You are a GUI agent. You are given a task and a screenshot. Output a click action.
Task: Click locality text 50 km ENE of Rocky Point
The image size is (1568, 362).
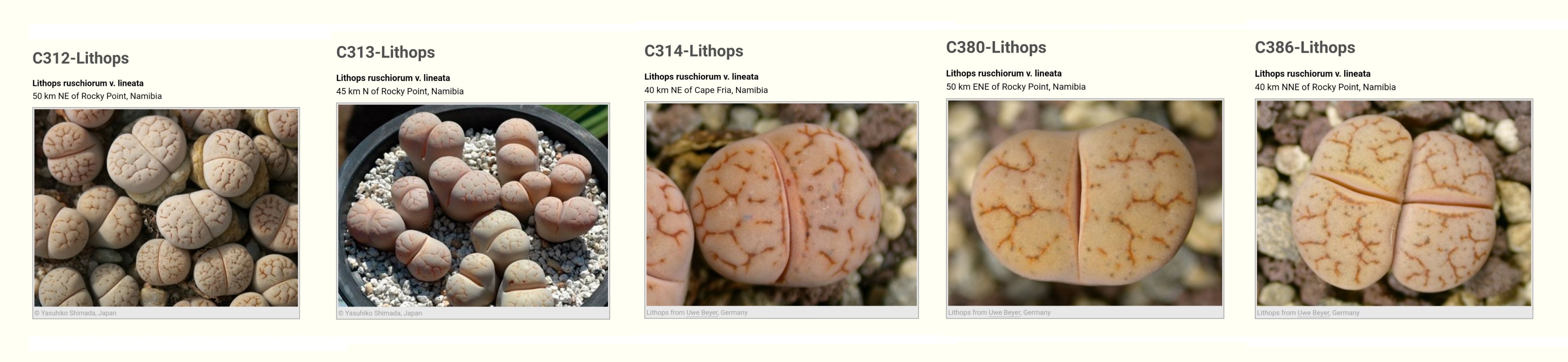point(1016,87)
